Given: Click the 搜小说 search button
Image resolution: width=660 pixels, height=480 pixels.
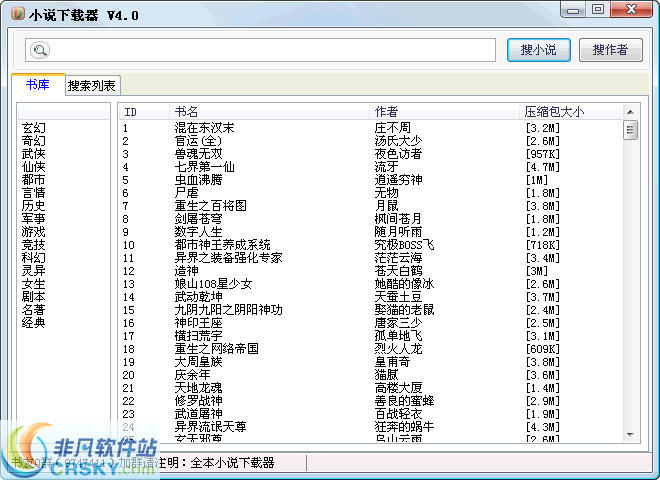Looking at the screenshot, I should 538,50.
